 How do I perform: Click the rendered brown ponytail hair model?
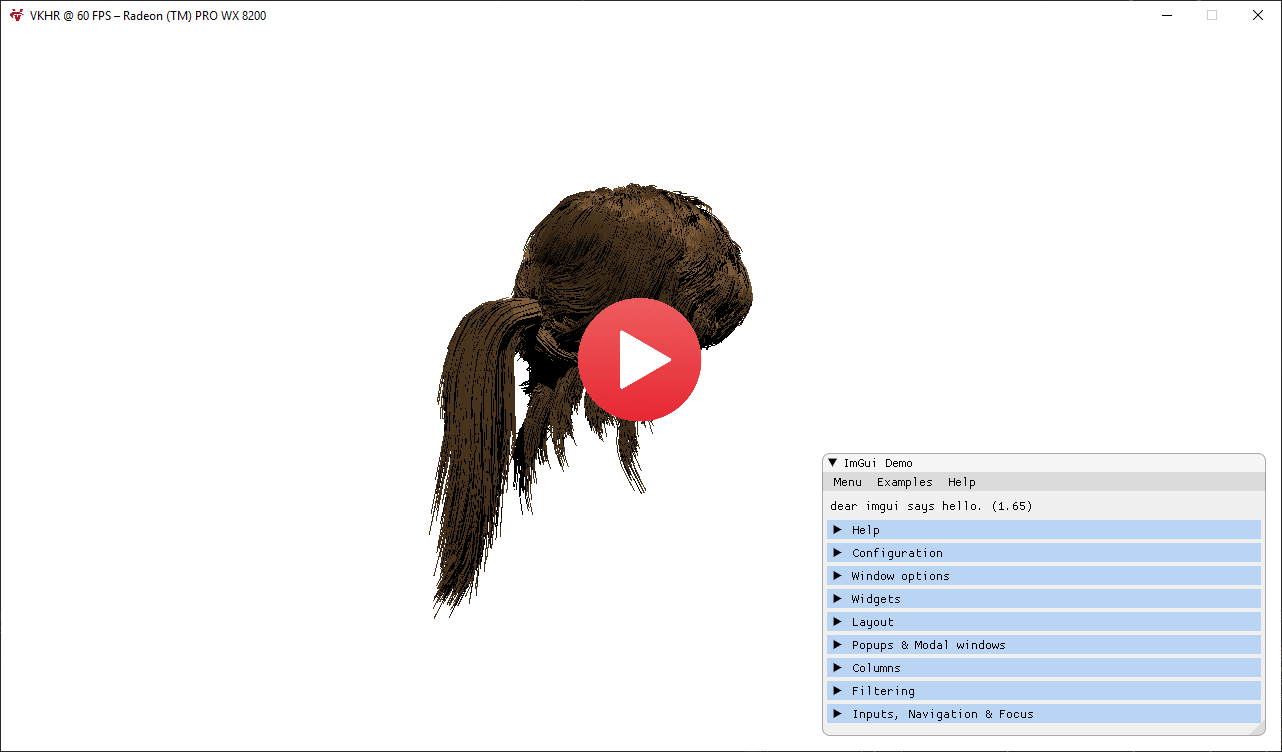click(x=480, y=430)
